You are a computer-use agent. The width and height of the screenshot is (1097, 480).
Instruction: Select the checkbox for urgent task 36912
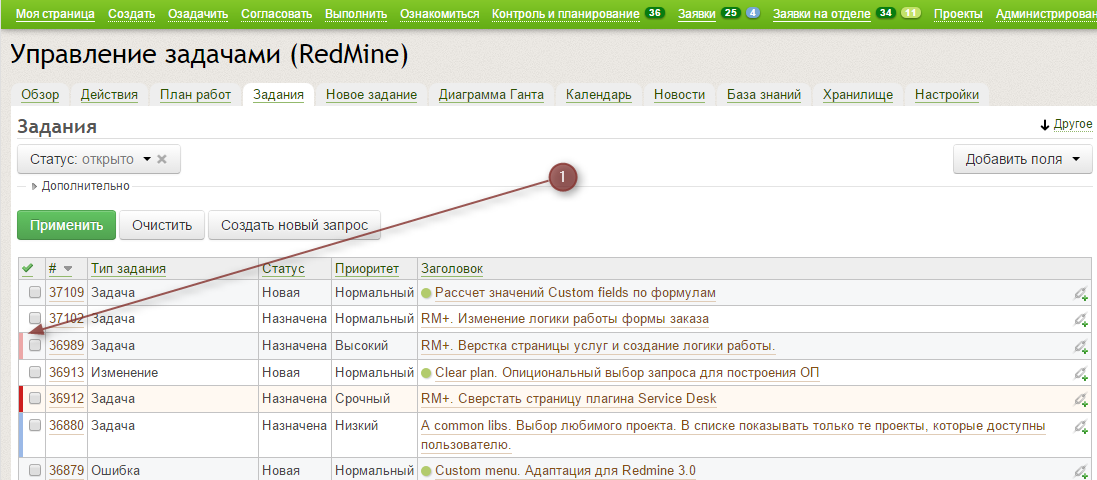[x=35, y=399]
